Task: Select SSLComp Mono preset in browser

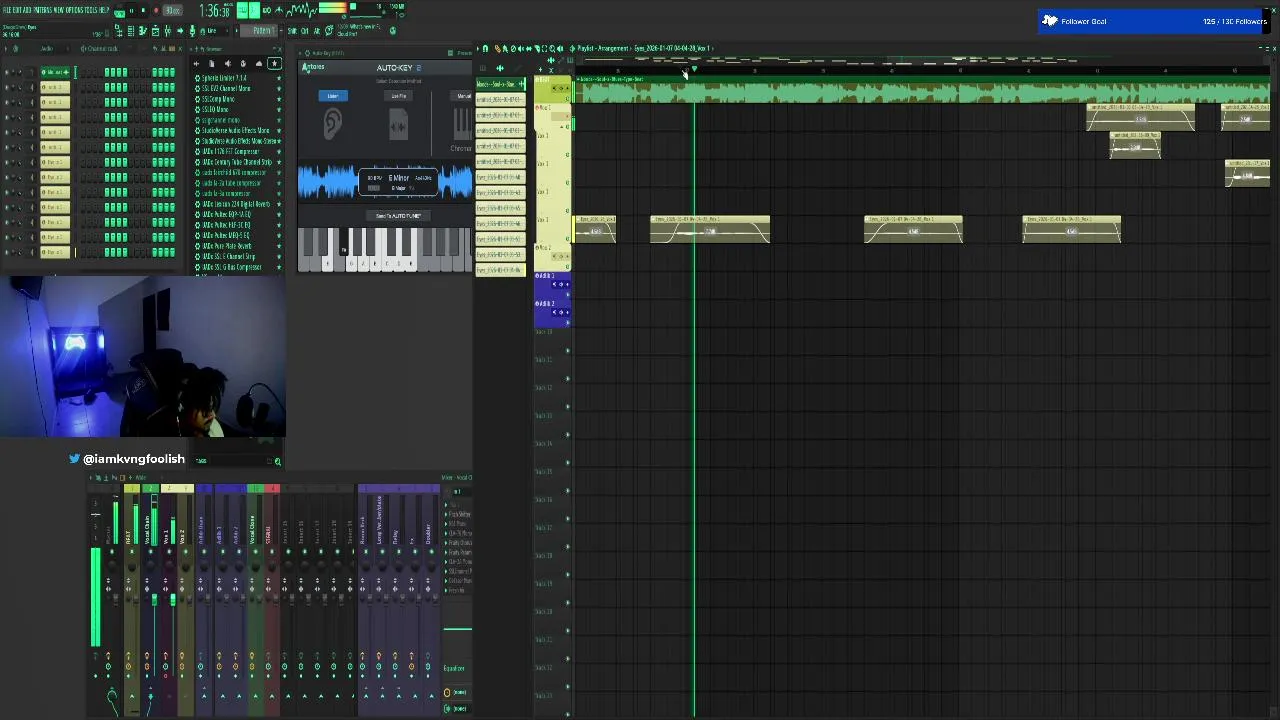Action: (218, 99)
